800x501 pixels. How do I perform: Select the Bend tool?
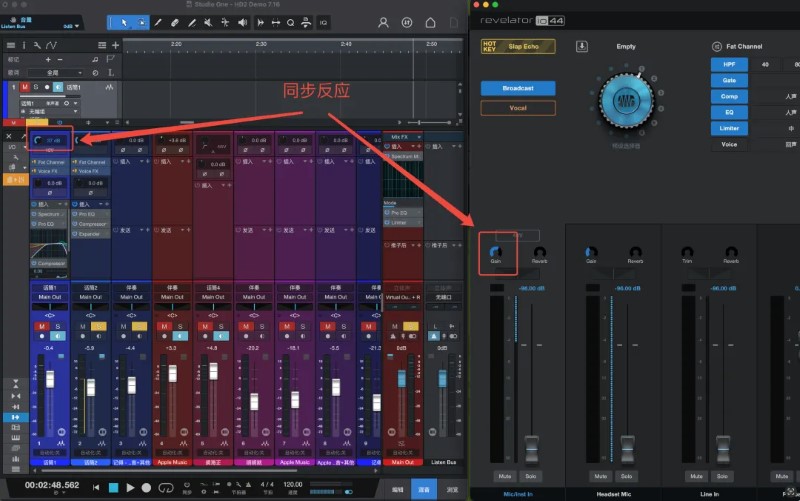[x=225, y=22]
